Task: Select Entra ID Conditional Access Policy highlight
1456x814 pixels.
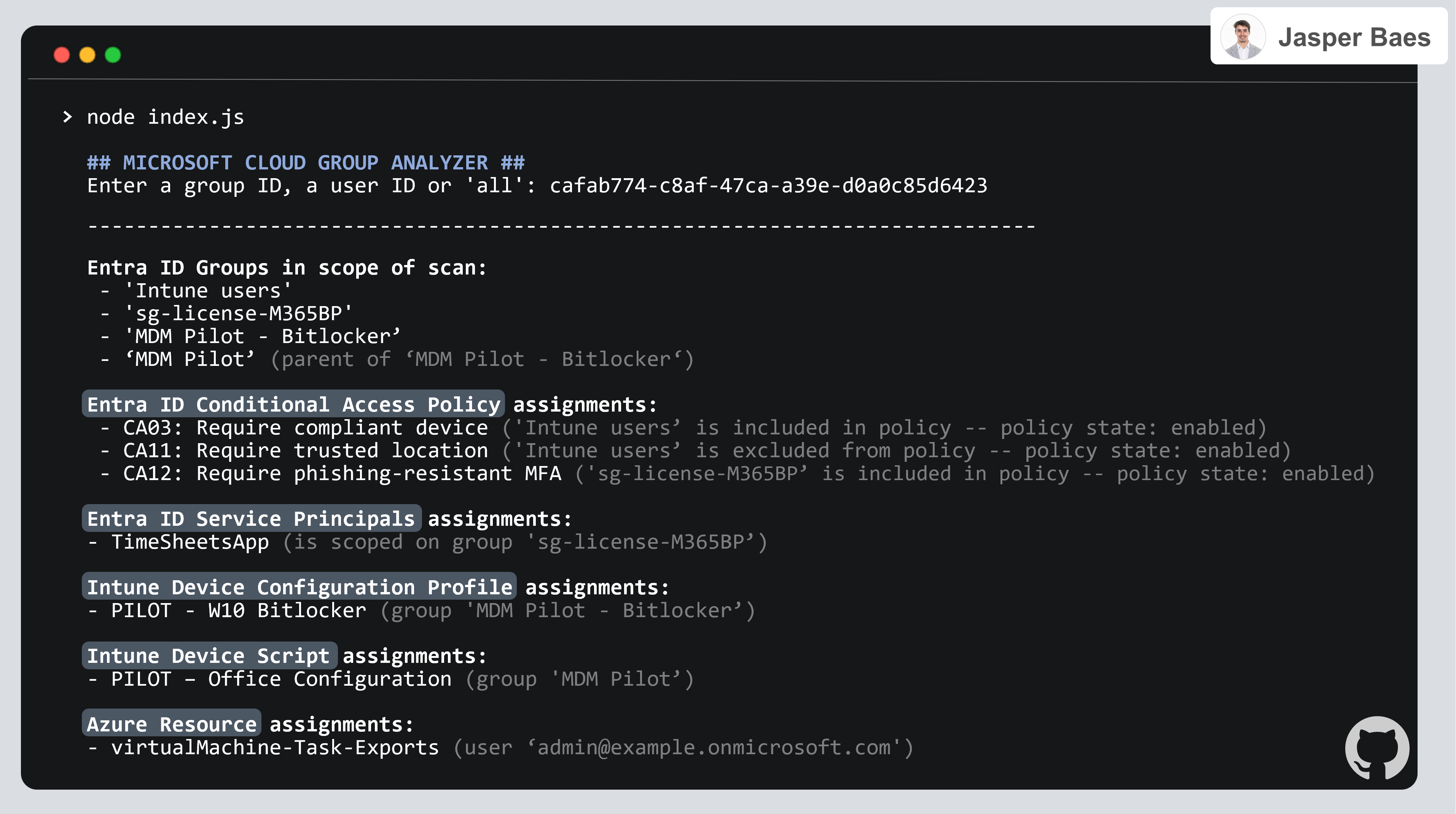Action: pos(293,404)
